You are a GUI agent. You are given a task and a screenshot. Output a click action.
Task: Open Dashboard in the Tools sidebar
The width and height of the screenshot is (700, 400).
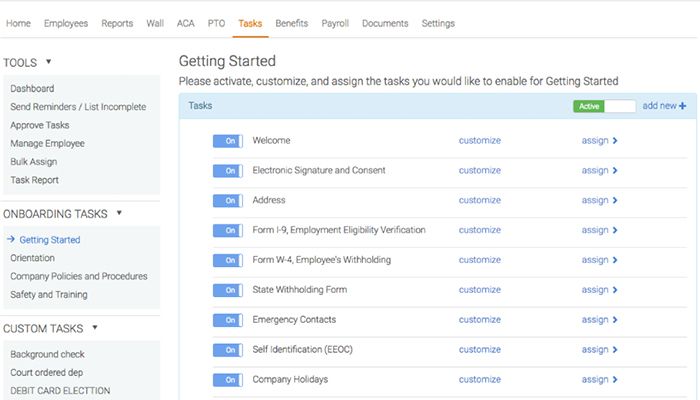click(32, 89)
